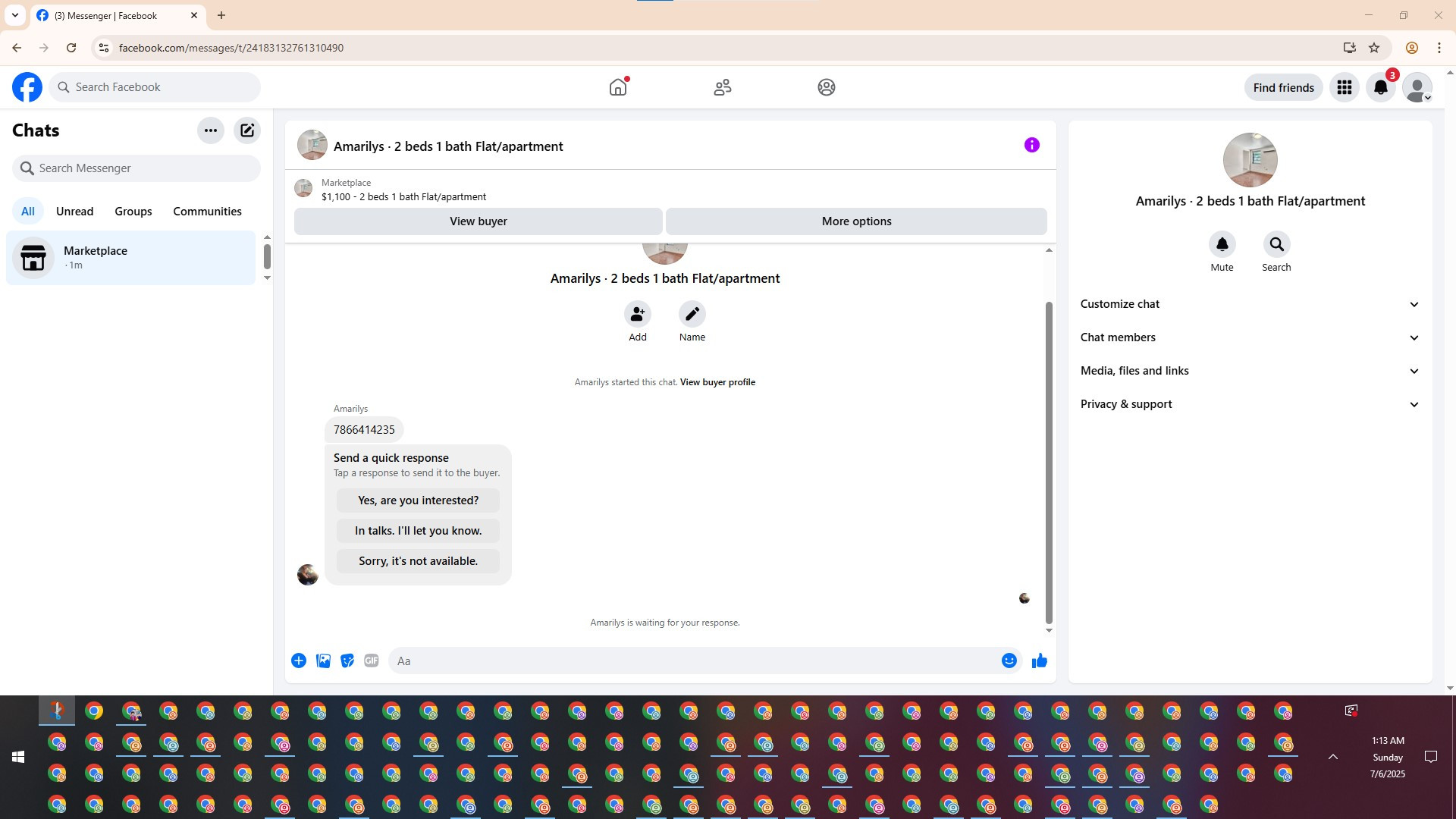The width and height of the screenshot is (1456, 819).
Task: Expand the Chat members section
Action: click(x=1249, y=337)
